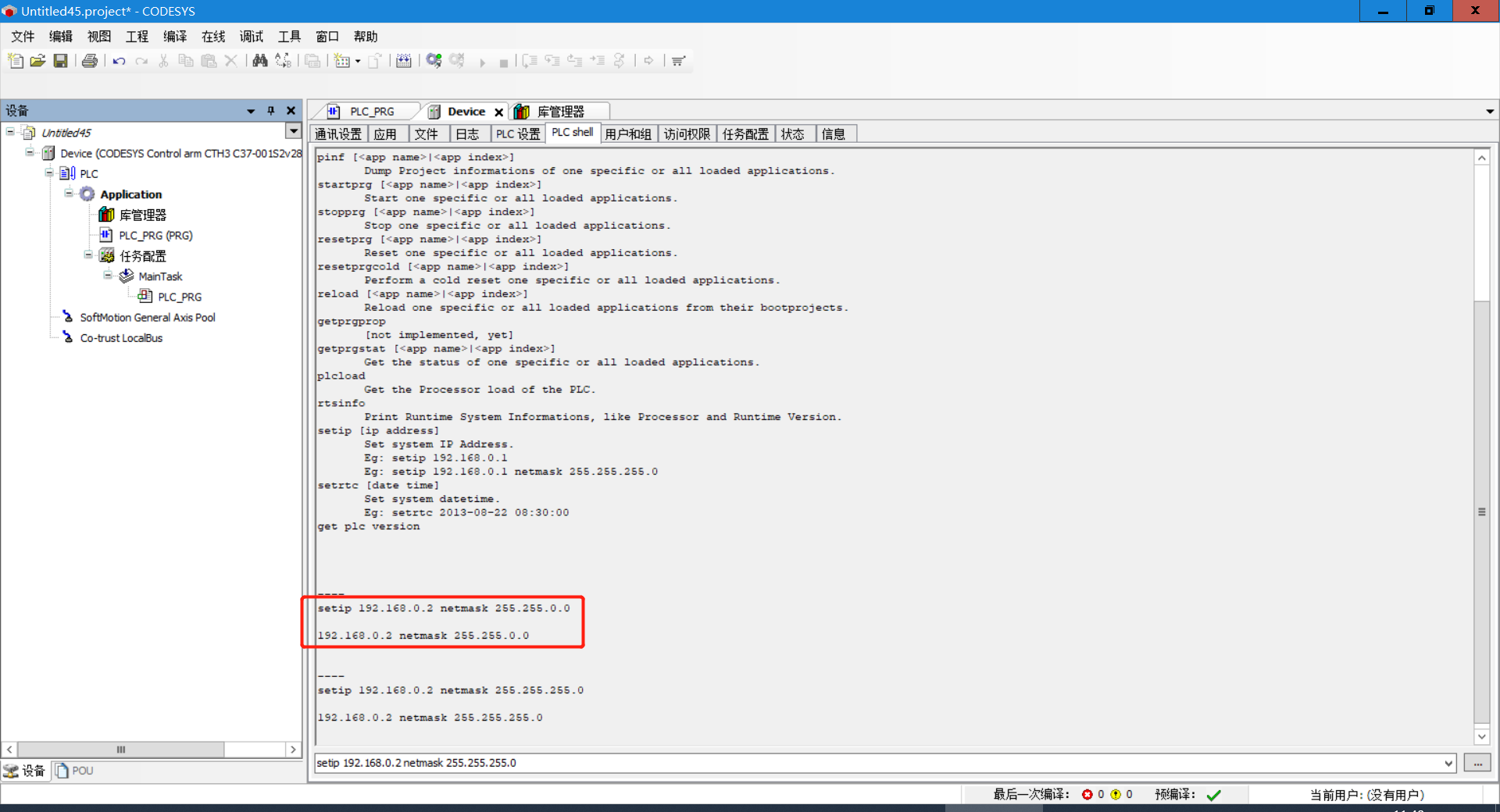Image resolution: width=1500 pixels, height=812 pixels.
Task: Open the devices panel dropdown arrow
Action: tap(251, 111)
